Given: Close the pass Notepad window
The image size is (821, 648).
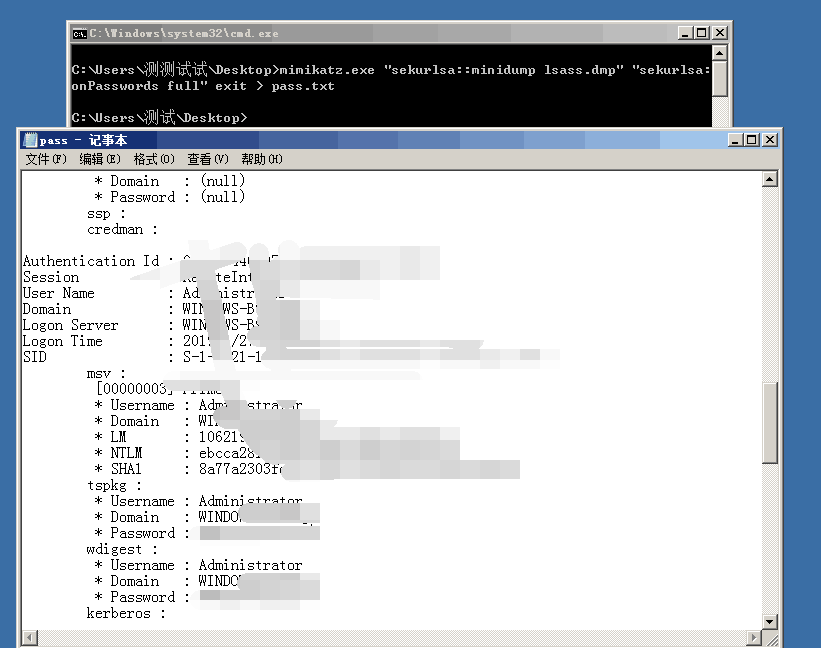Looking at the screenshot, I should [x=770, y=140].
